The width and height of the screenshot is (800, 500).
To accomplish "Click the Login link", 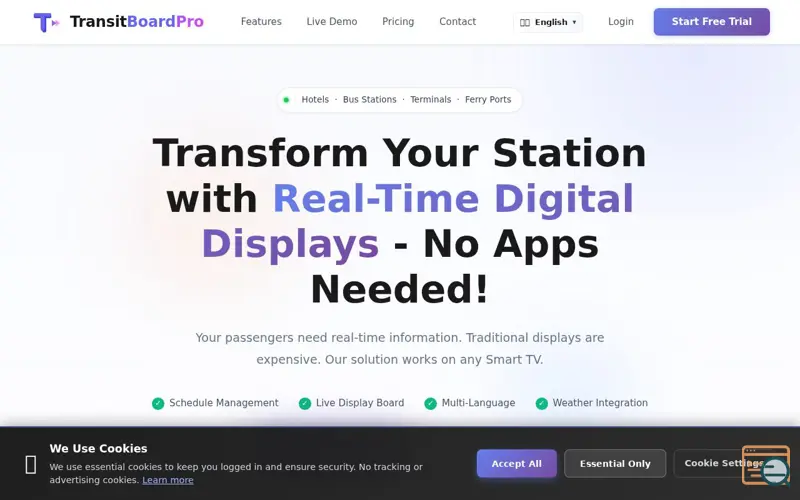I will point(621,22).
